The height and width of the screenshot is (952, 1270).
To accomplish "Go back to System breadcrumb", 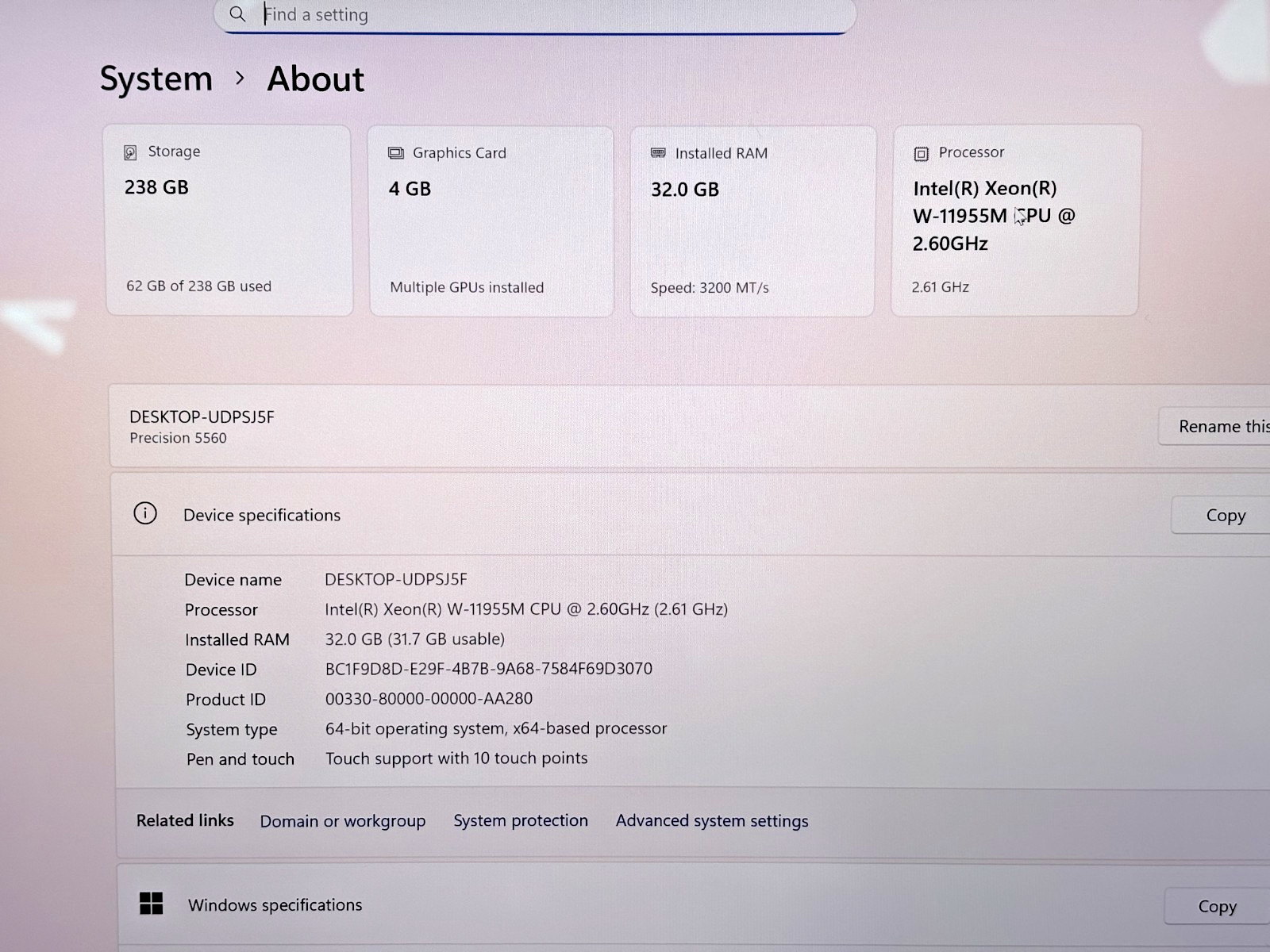I will (156, 79).
